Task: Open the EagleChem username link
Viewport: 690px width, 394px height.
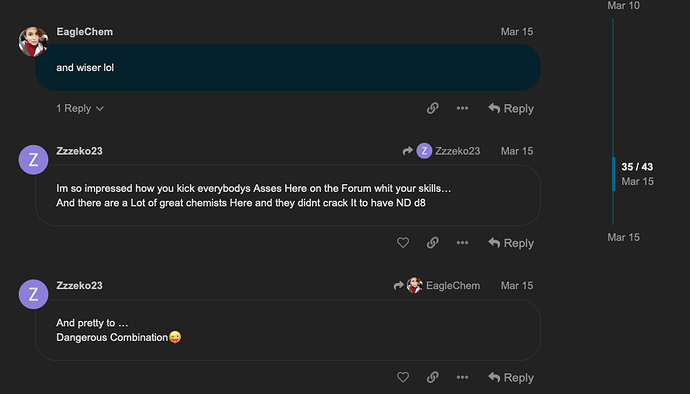Action: click(84, 32)
